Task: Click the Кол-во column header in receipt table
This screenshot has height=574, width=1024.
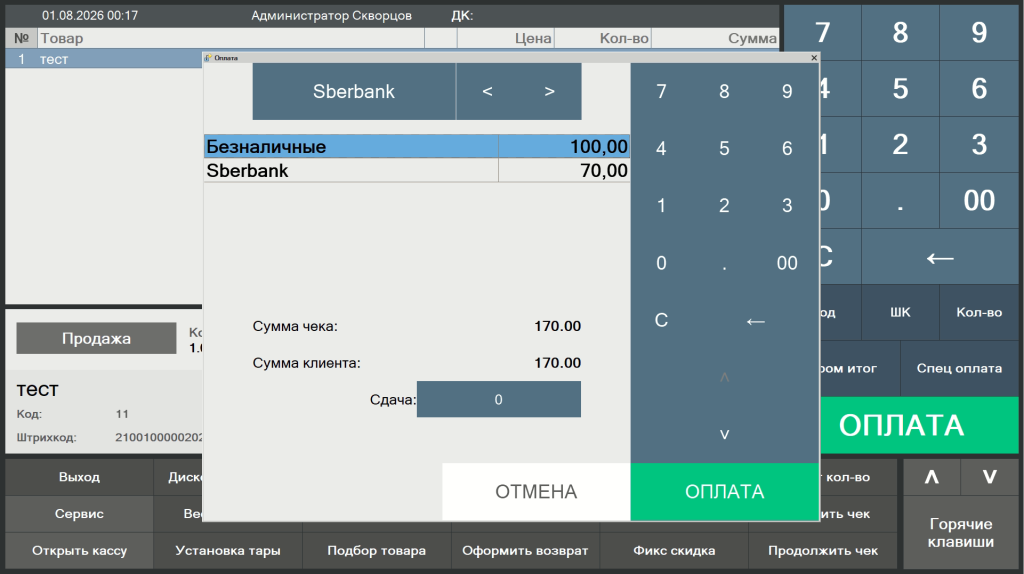Action: pyautogui.click(x=603, y=38)
